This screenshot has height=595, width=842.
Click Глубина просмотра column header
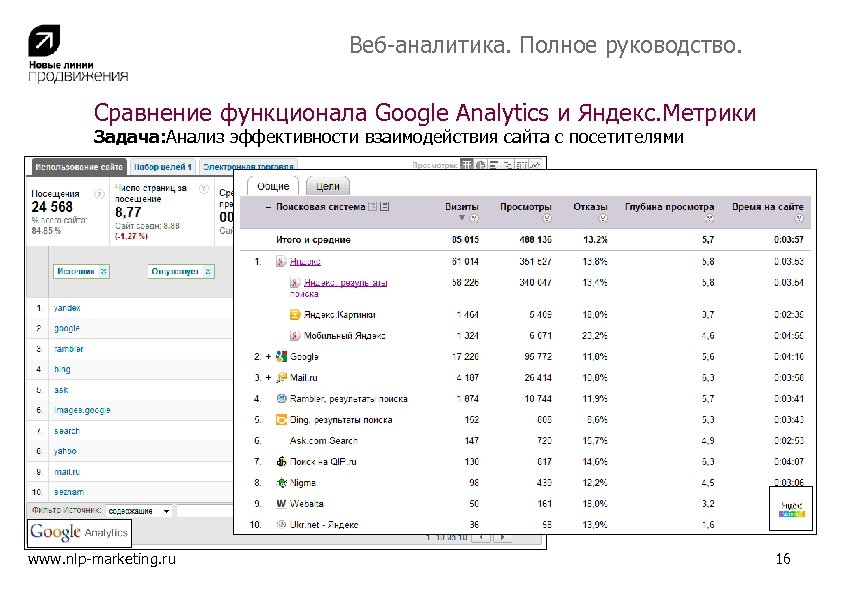tap(669, 207)
